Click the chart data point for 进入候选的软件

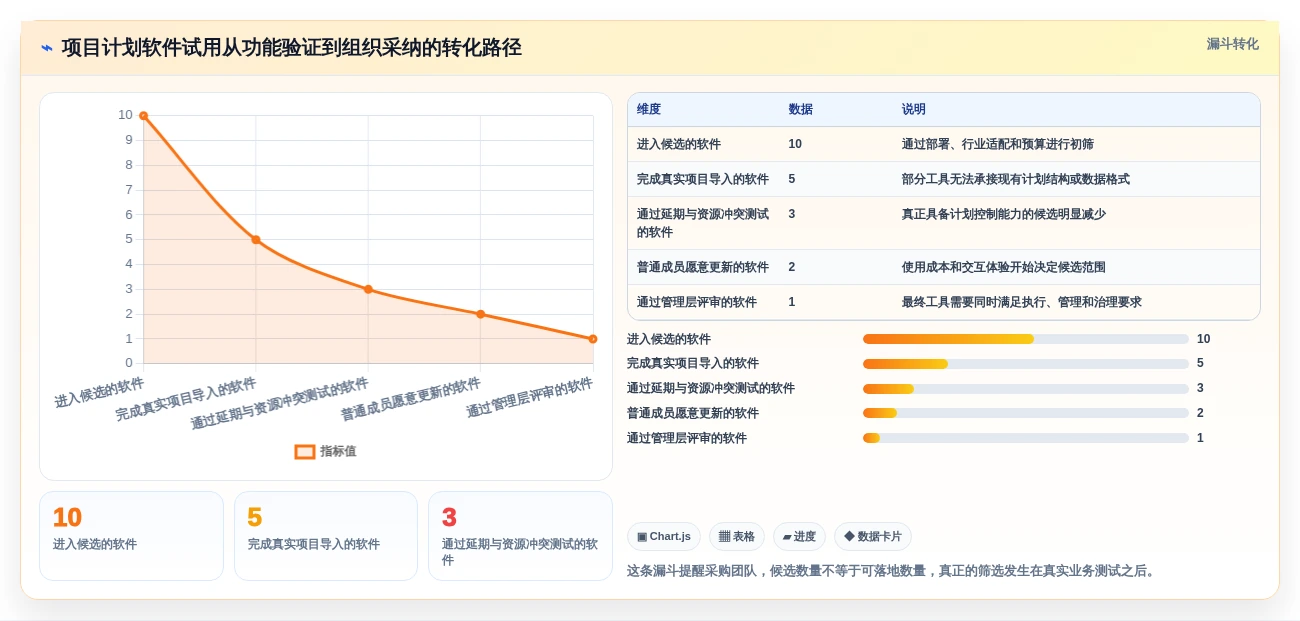[144, 116]
